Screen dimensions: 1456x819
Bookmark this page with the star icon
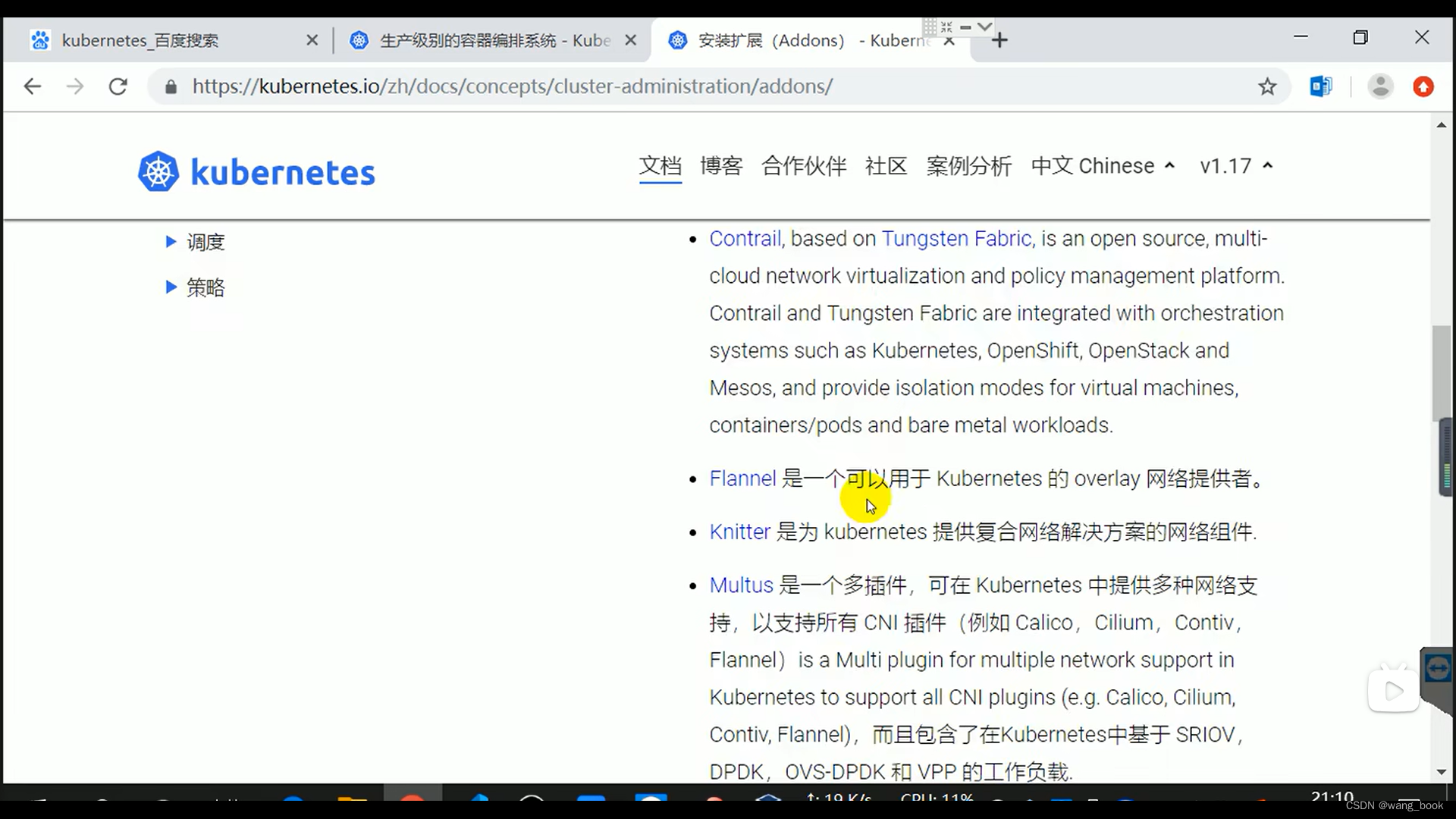point(1267,86)
